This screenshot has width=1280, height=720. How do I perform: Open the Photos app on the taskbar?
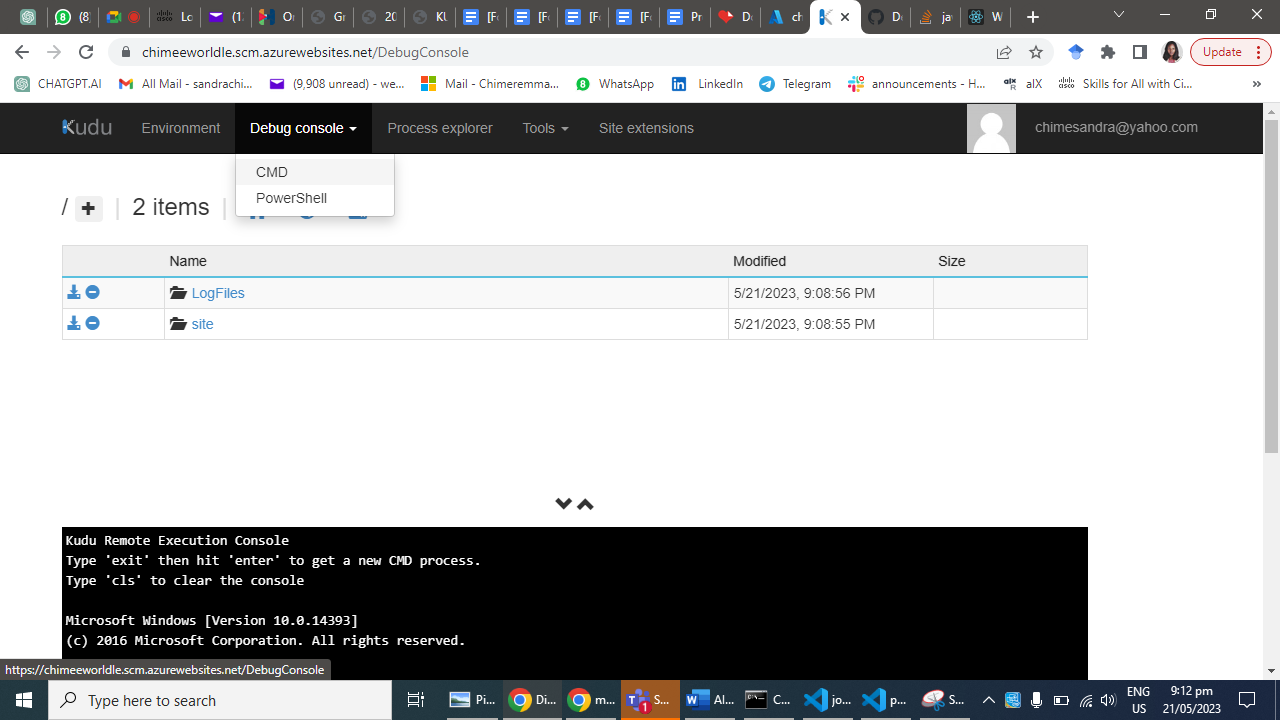click(474, 700)
